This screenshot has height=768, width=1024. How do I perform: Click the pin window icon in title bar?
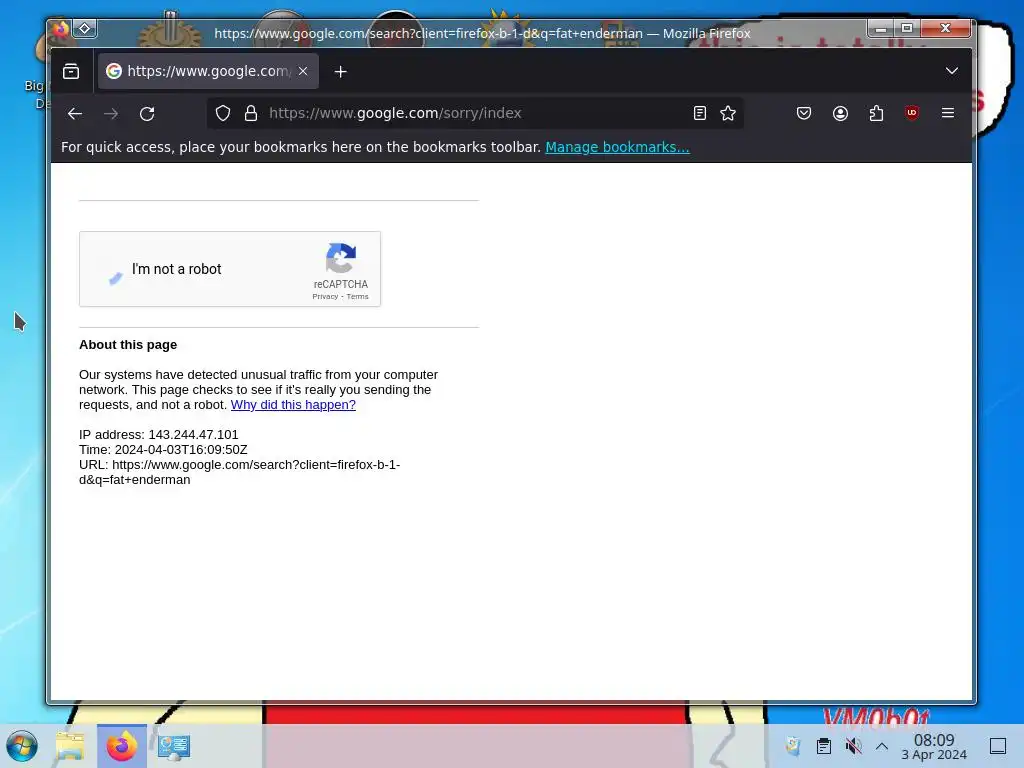pyautogui.click(x=85, y=29)
